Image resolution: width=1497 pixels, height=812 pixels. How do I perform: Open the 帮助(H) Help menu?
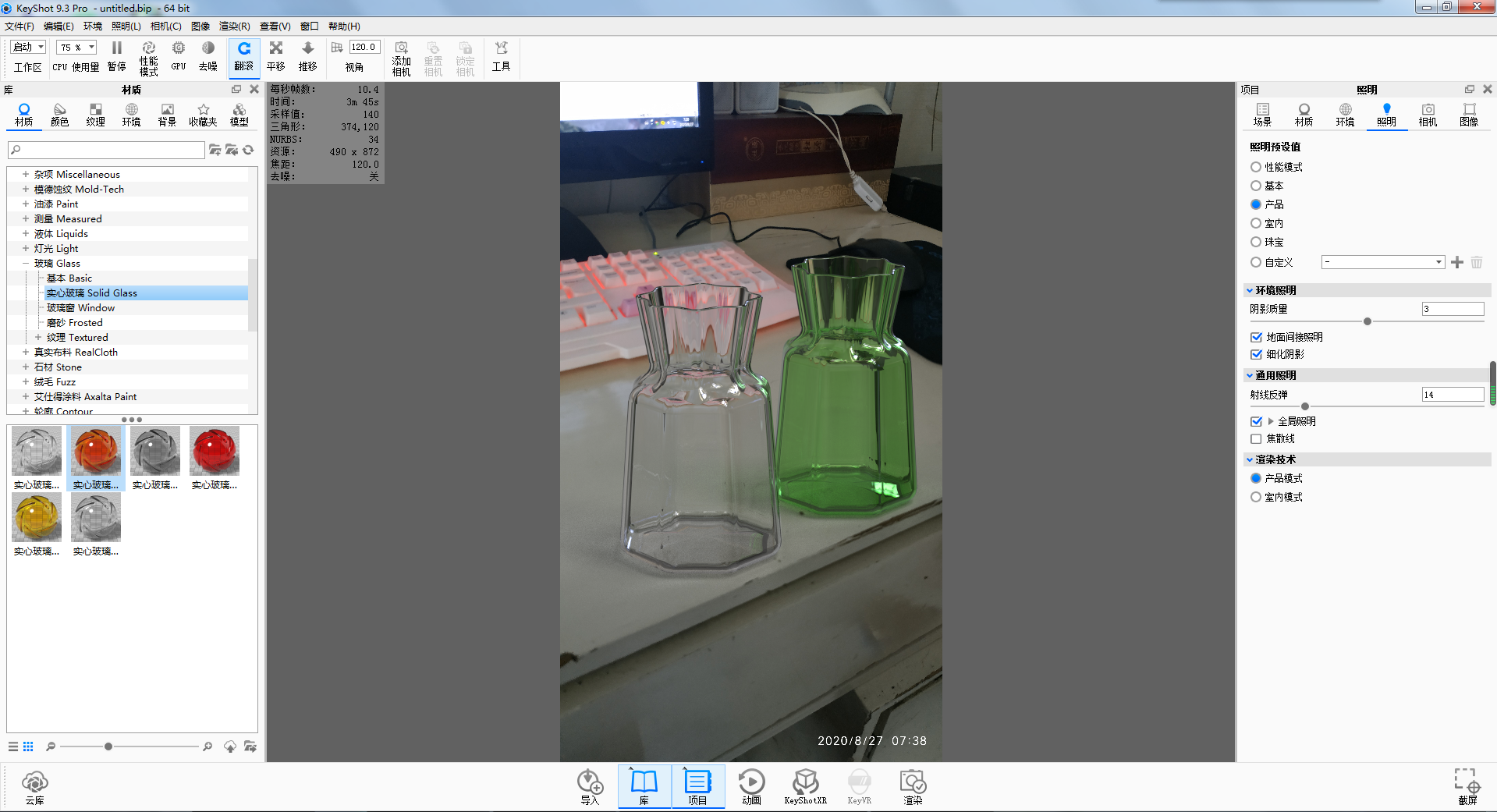click(344, 26)
